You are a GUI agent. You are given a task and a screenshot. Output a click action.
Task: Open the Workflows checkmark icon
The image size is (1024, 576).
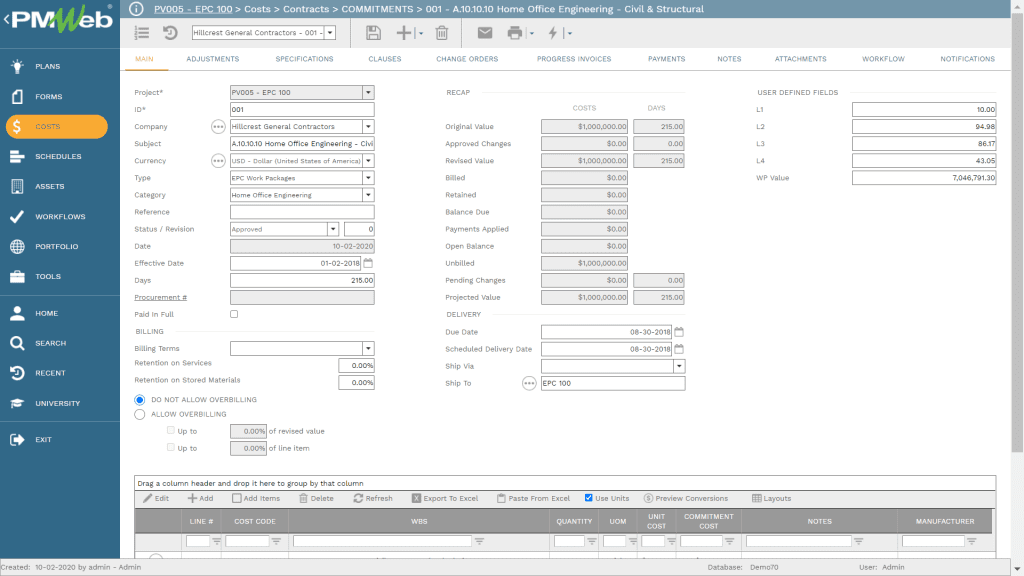[18, 216]
